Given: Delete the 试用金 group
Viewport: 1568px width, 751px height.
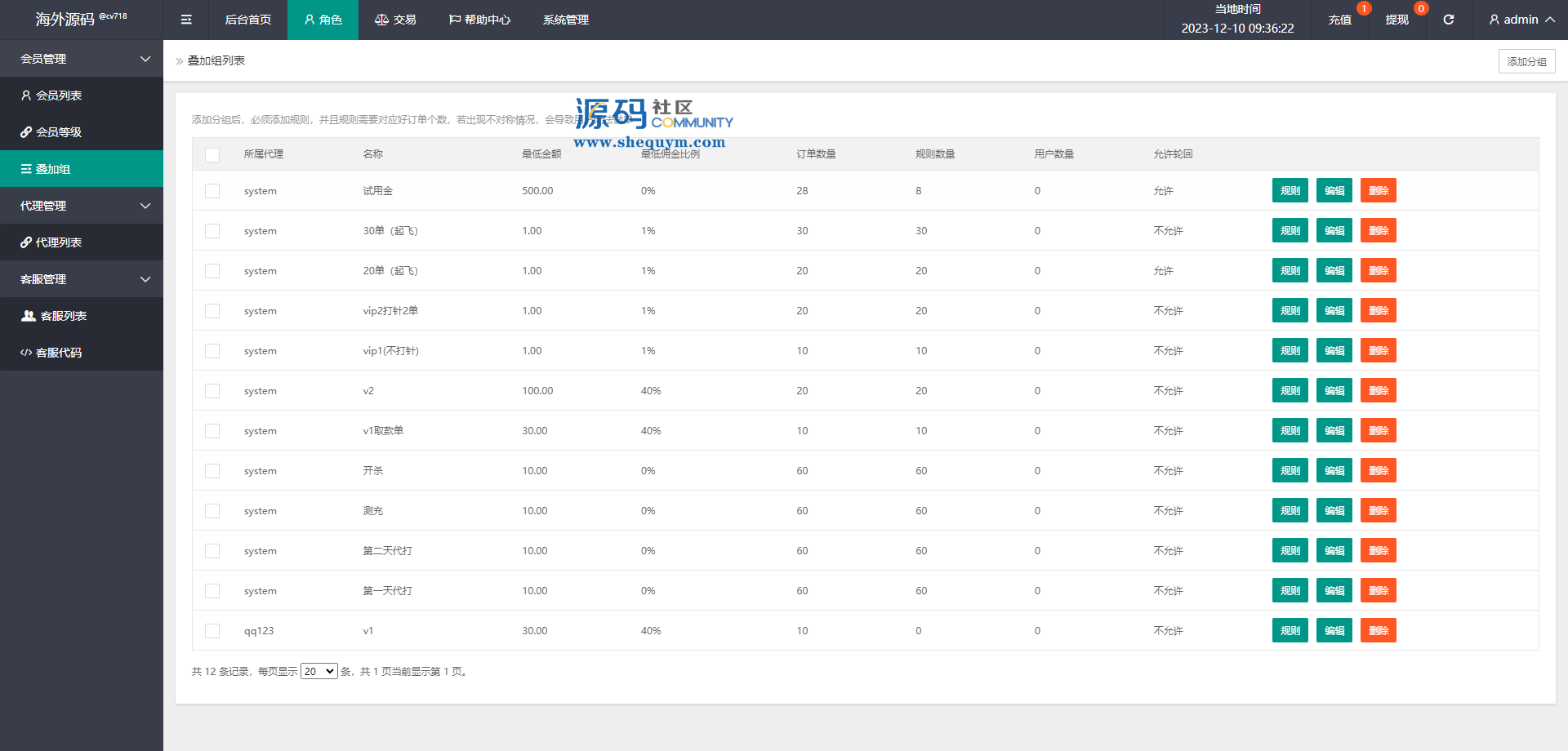Looking at the screenshot, I should (x=1379, y=190).
